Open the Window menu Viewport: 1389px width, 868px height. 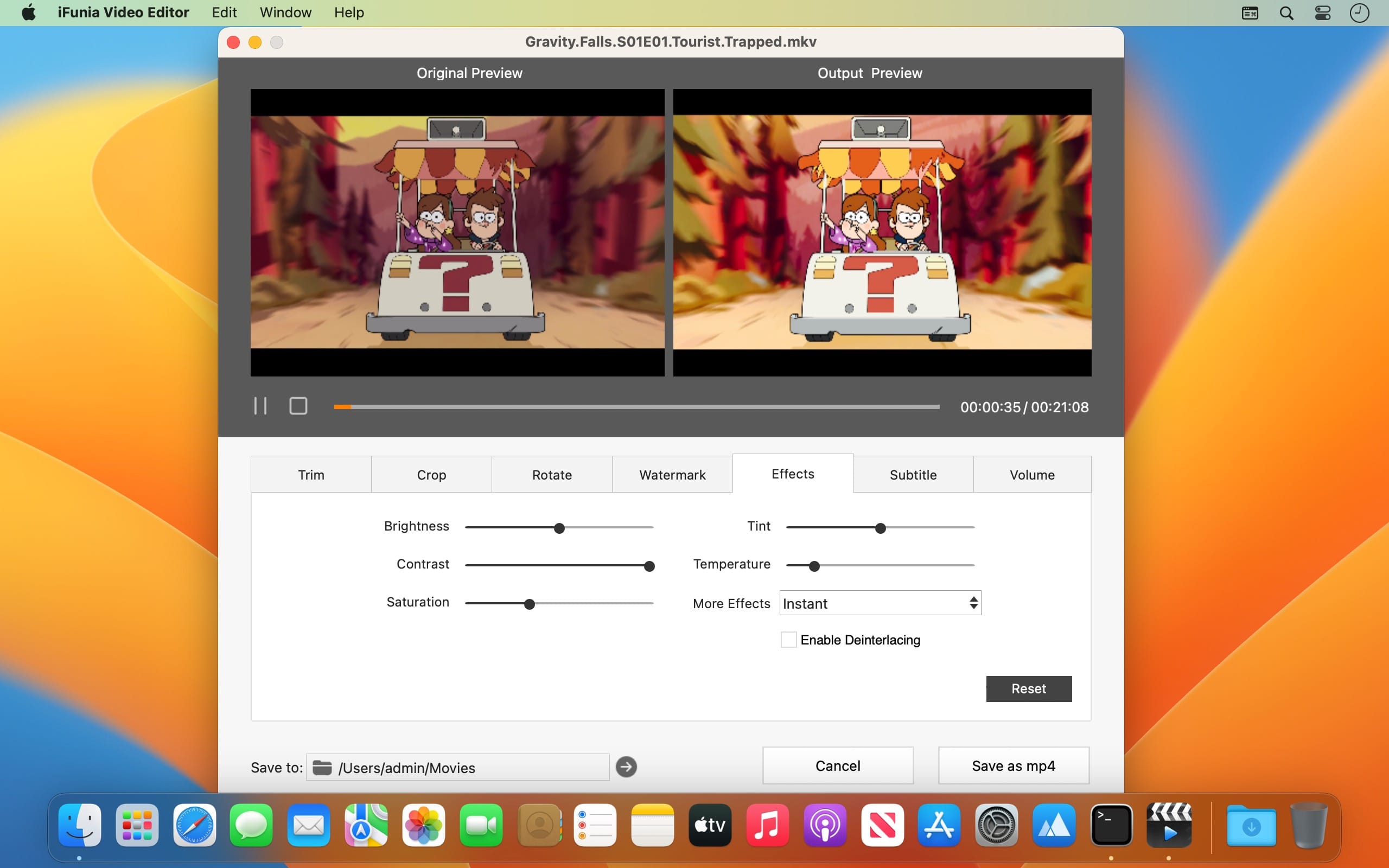(x=285, y=12)
